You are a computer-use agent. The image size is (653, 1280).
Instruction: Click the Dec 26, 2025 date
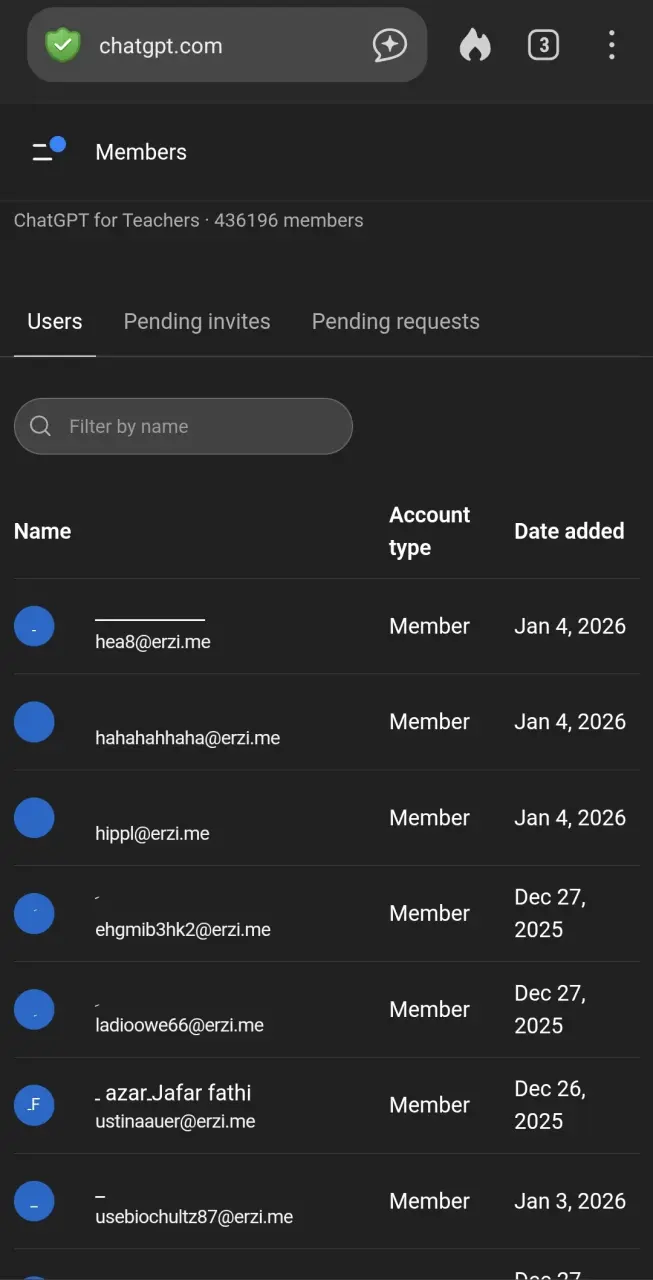[551, 1105]
